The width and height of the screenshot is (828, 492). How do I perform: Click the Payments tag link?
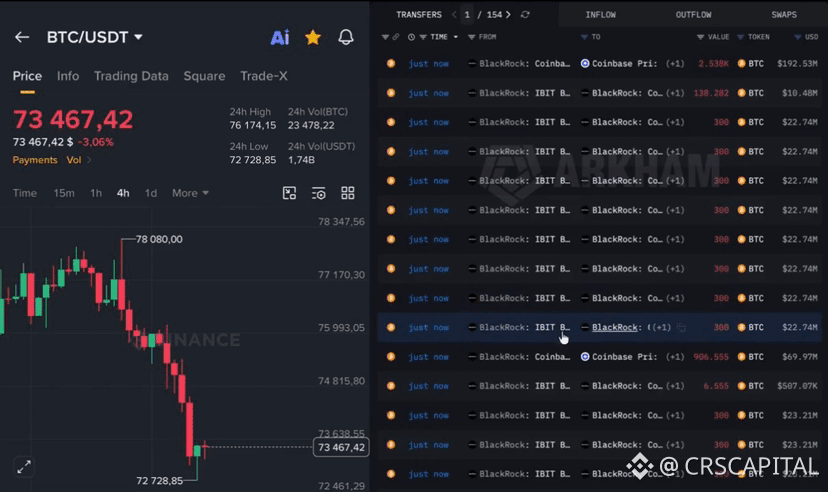pos(35,160)
